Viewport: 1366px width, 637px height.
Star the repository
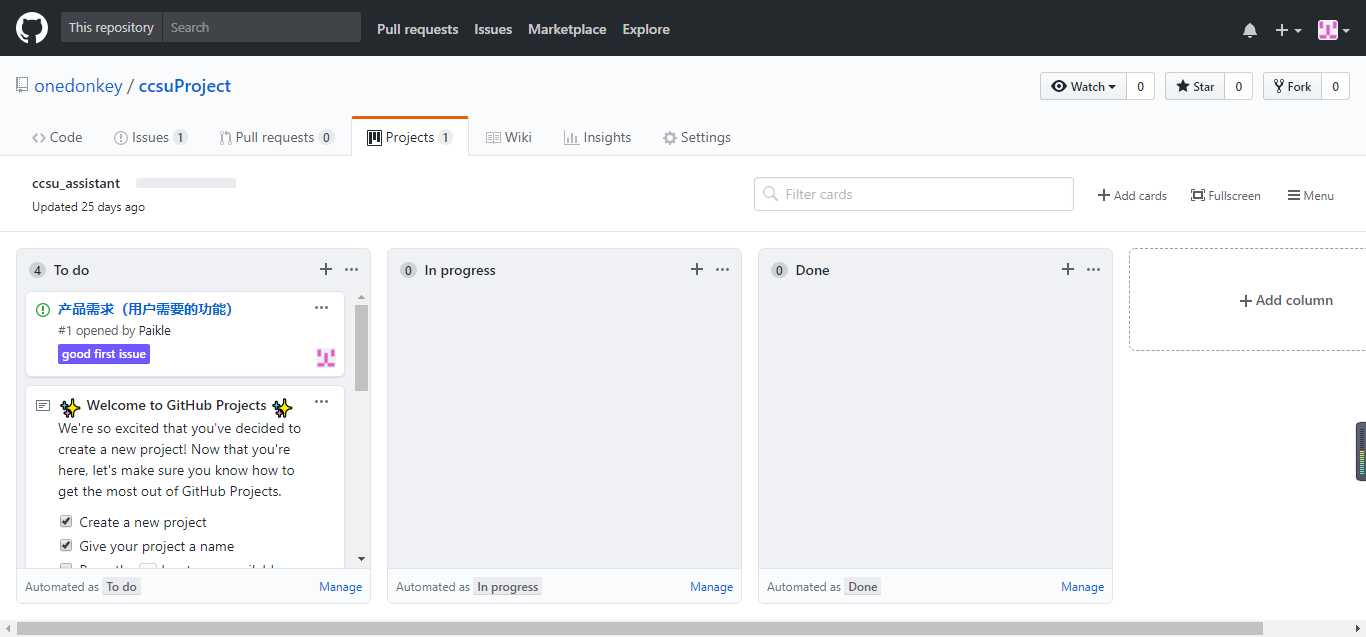(x=1195, y=86)
